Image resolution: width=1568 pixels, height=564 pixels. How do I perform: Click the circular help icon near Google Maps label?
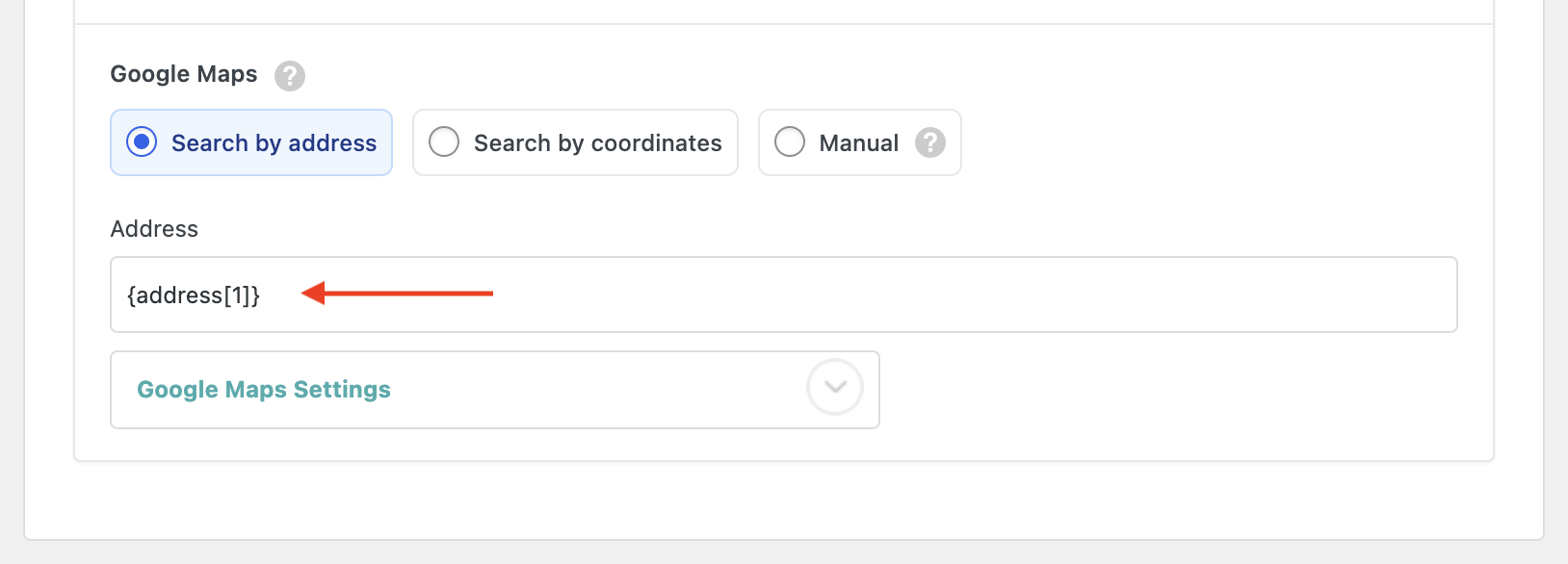(x=290, y=75)
